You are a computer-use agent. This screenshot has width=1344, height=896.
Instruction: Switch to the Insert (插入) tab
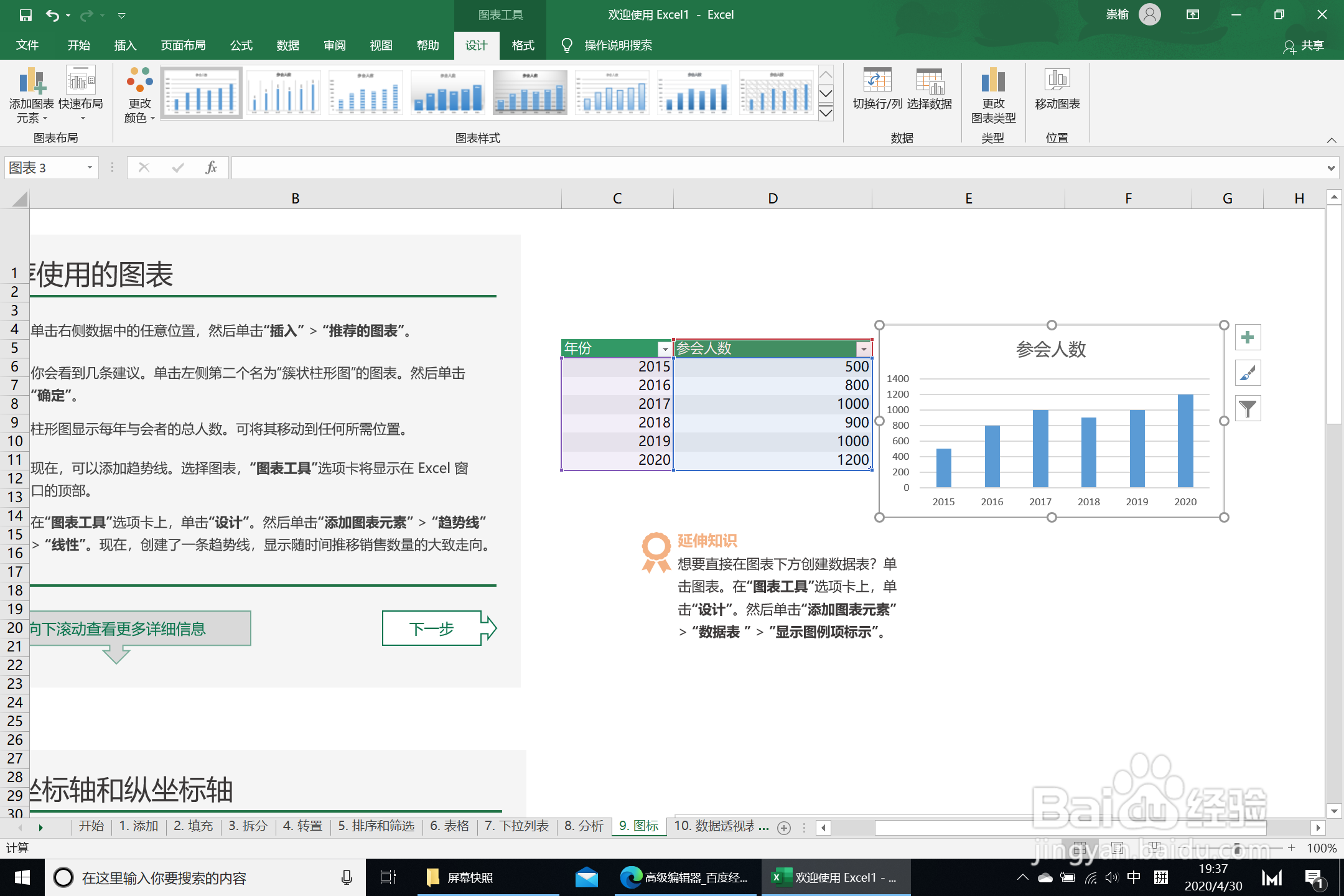point(125,45)
